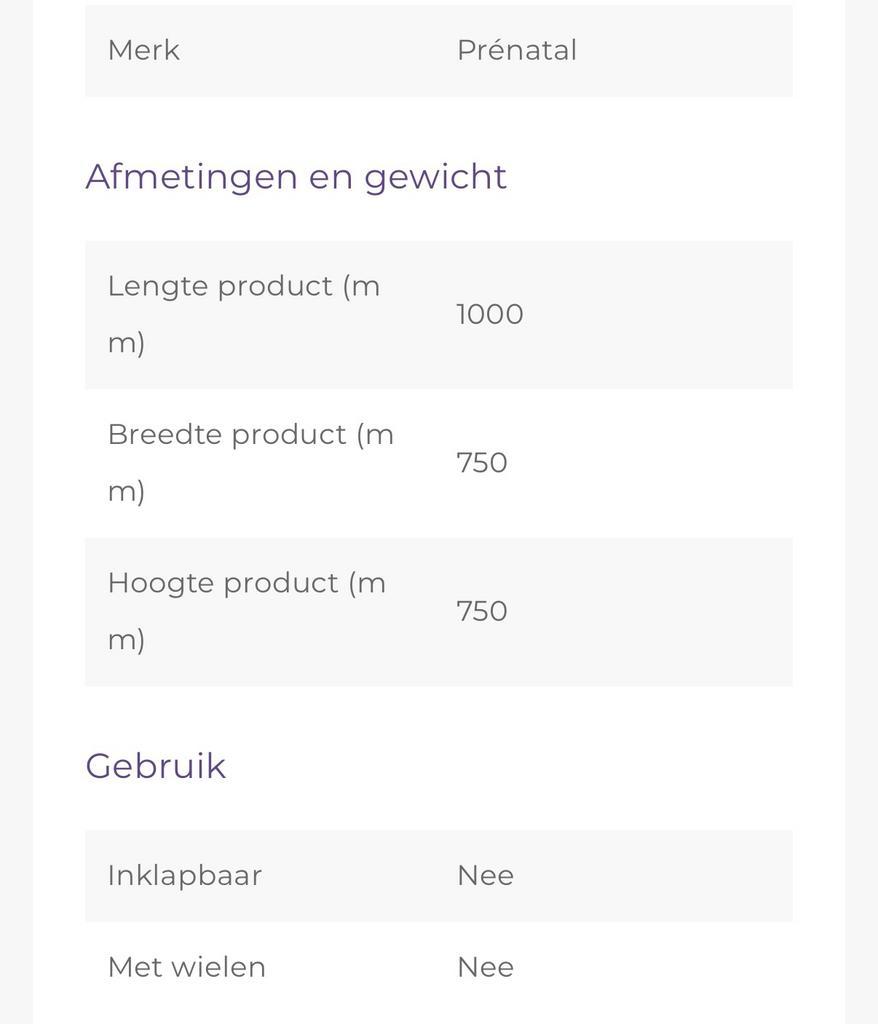Screen dimensions: 878x1024
Task: Click empty right end of Hoogte product row
Action: tap(720, 611)
